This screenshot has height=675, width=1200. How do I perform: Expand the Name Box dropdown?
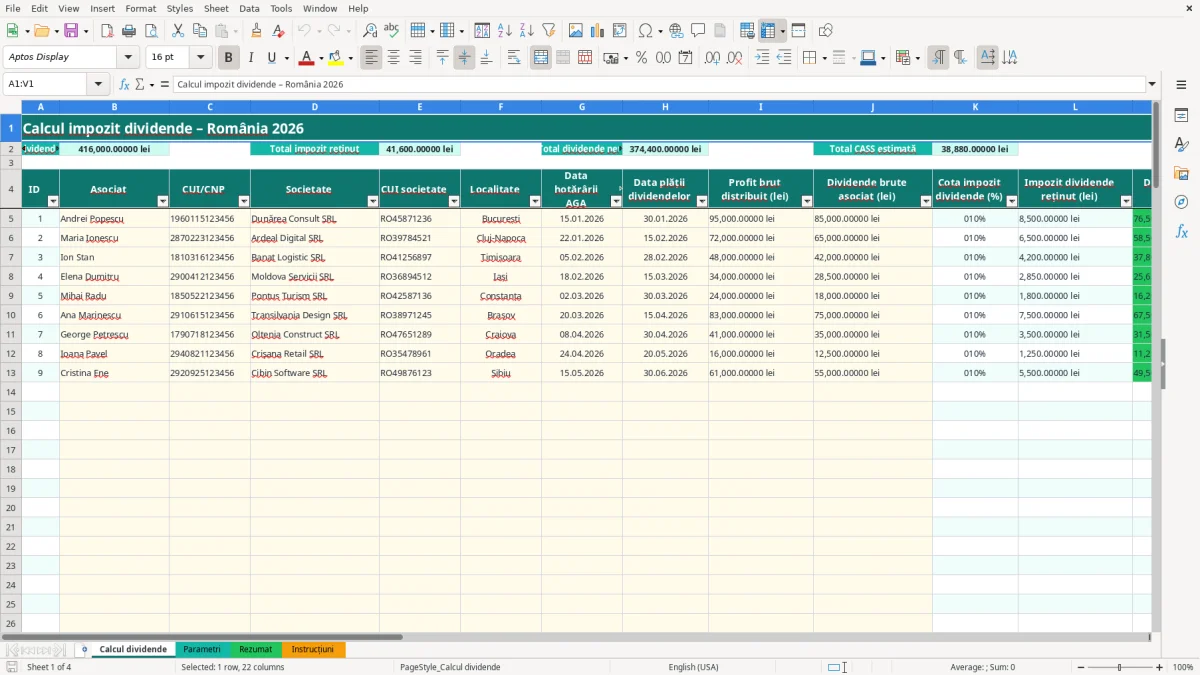tap(98, 84)
